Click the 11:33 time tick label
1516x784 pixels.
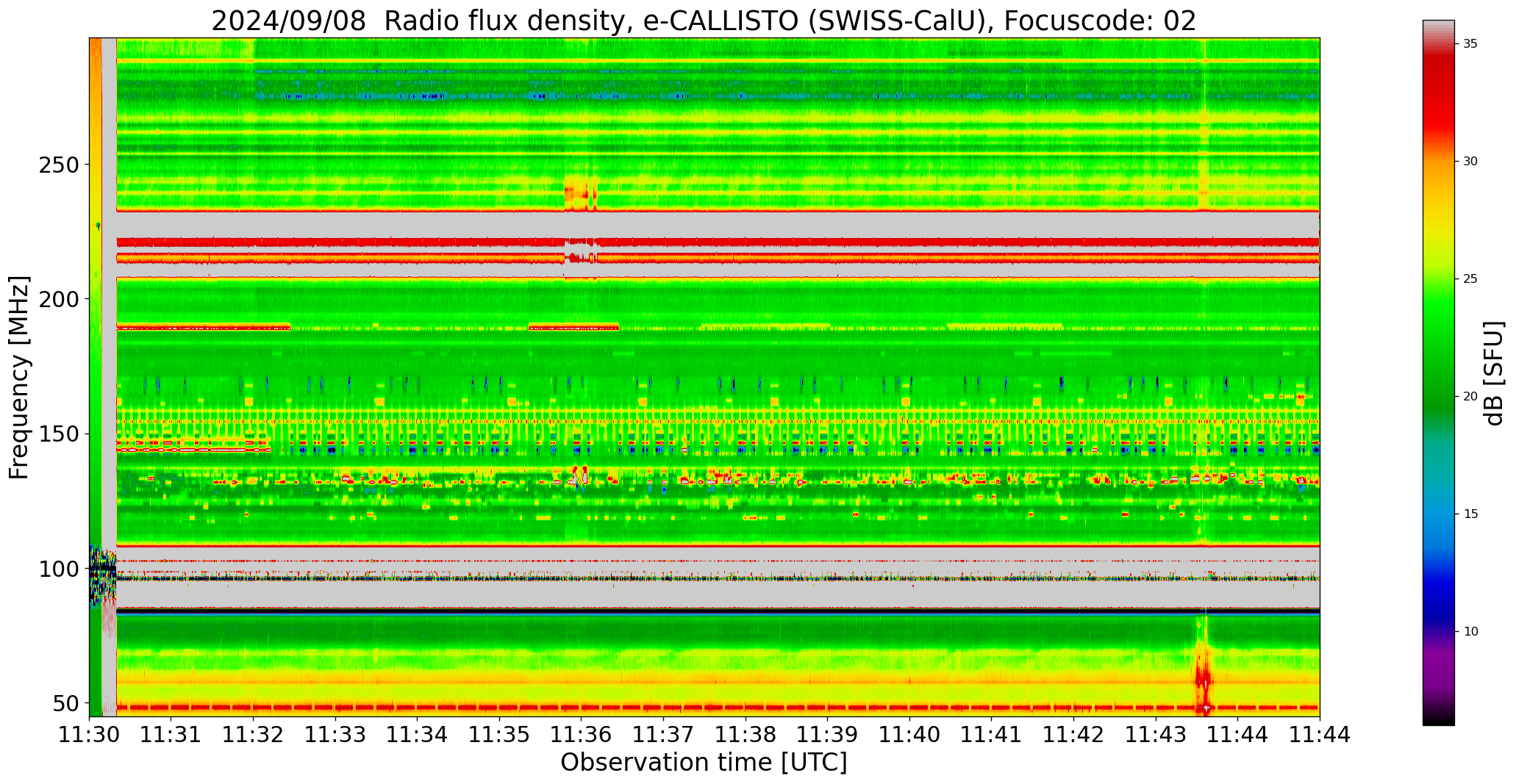[x=335, y=734]
